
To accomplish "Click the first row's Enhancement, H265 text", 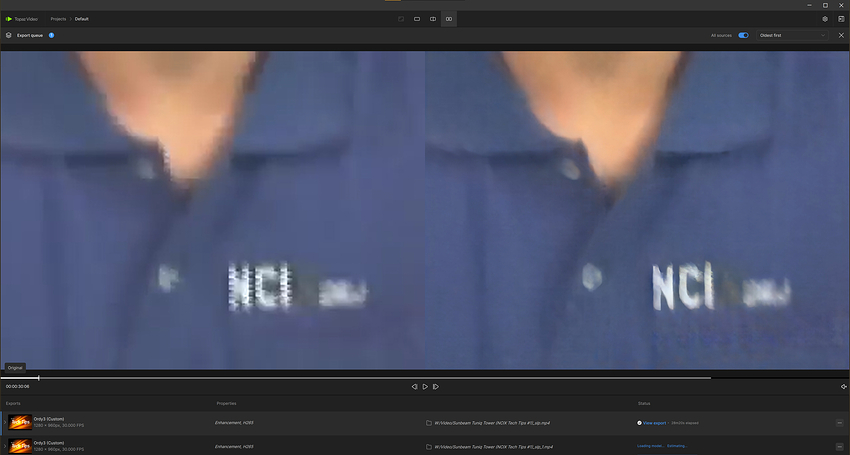I will coord(234,423).
